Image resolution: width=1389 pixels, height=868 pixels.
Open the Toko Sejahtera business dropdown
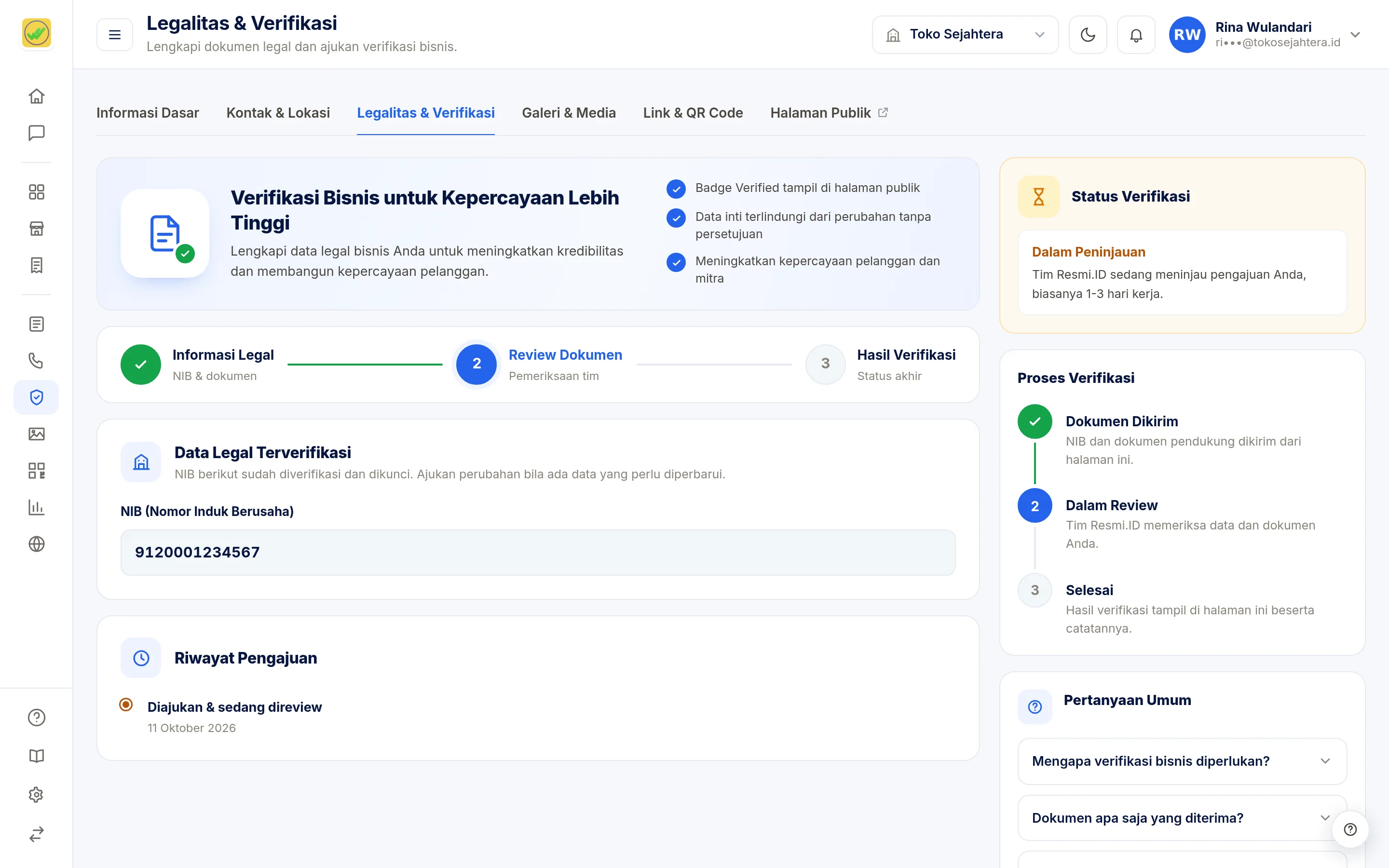(x=965, y=35)
